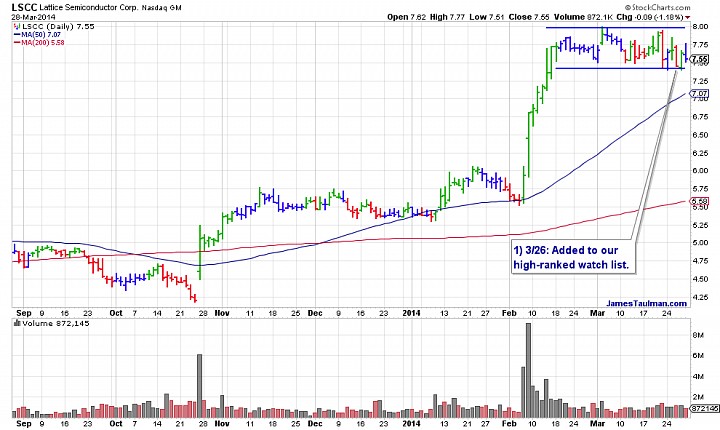720x430 pixels.
Task: Click the Volume 872.1K header value
Action: [583, 17]
